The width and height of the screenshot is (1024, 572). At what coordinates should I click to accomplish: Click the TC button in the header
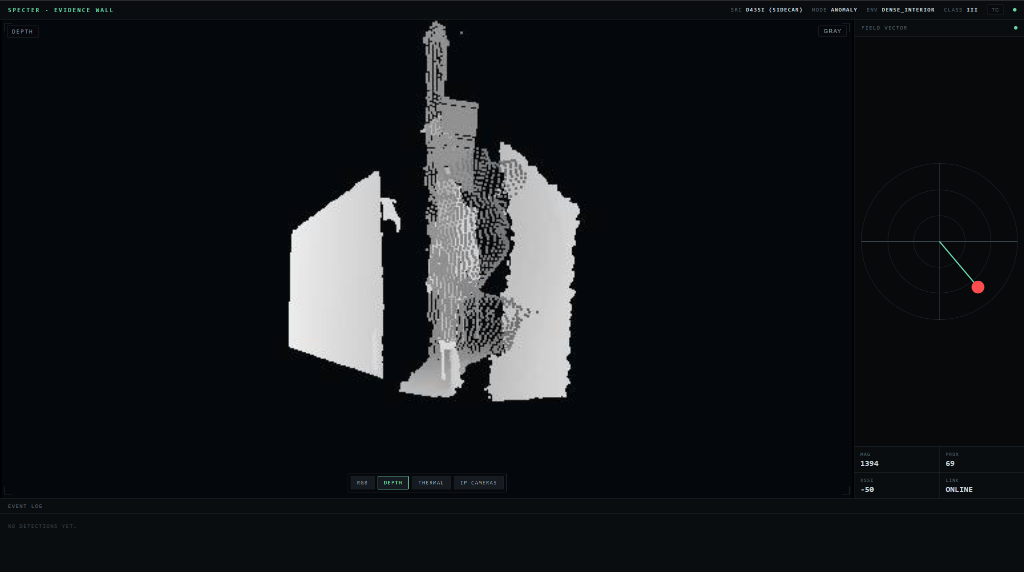pos(995,10)
